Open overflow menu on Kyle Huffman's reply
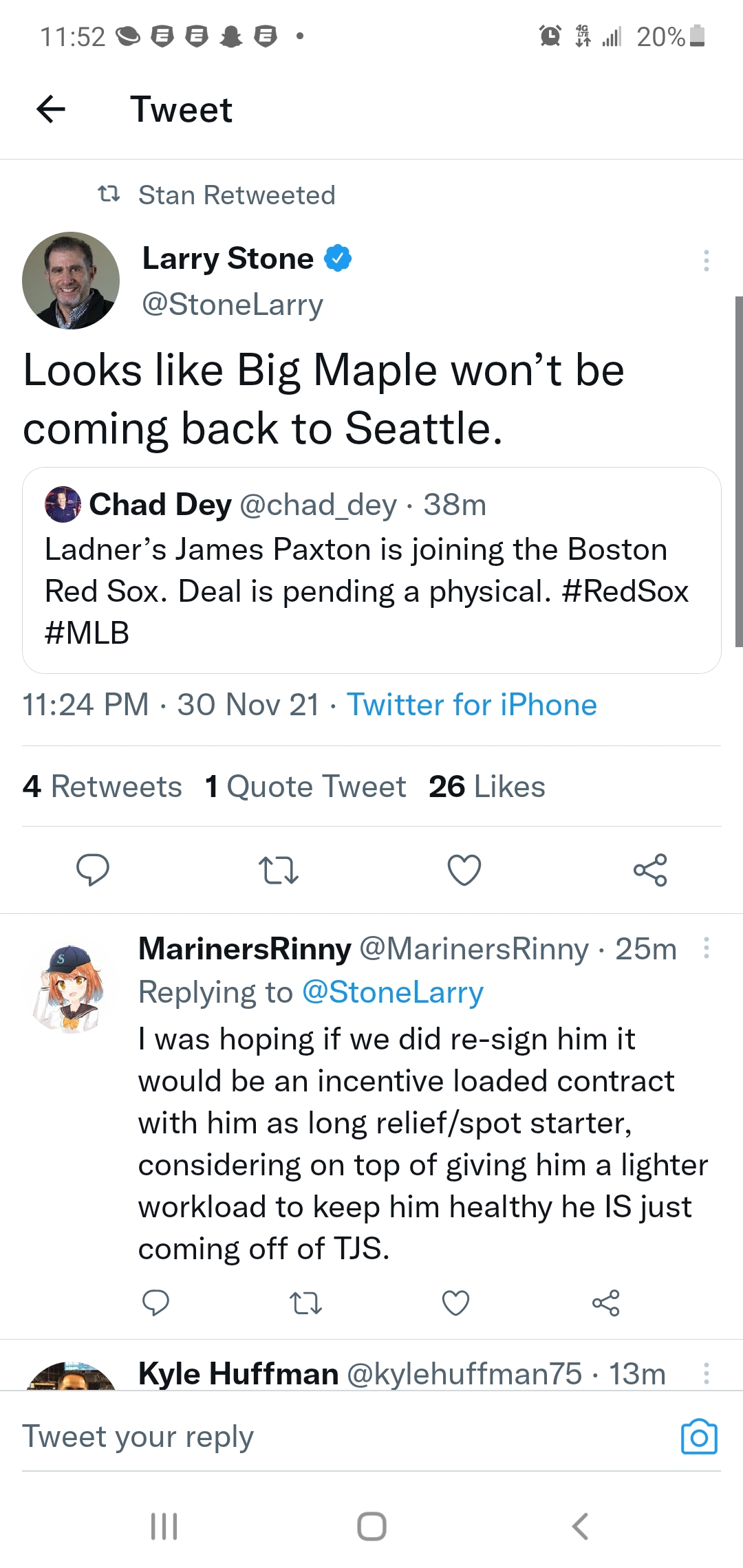 click(706, 1373)
